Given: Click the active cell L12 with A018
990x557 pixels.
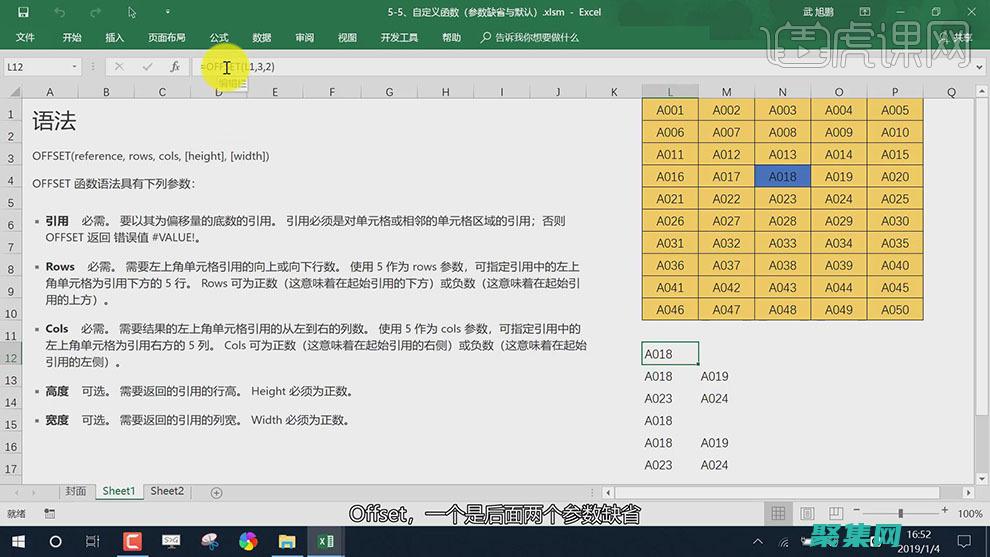Looking at the screenshot, I should coord(670,354).
